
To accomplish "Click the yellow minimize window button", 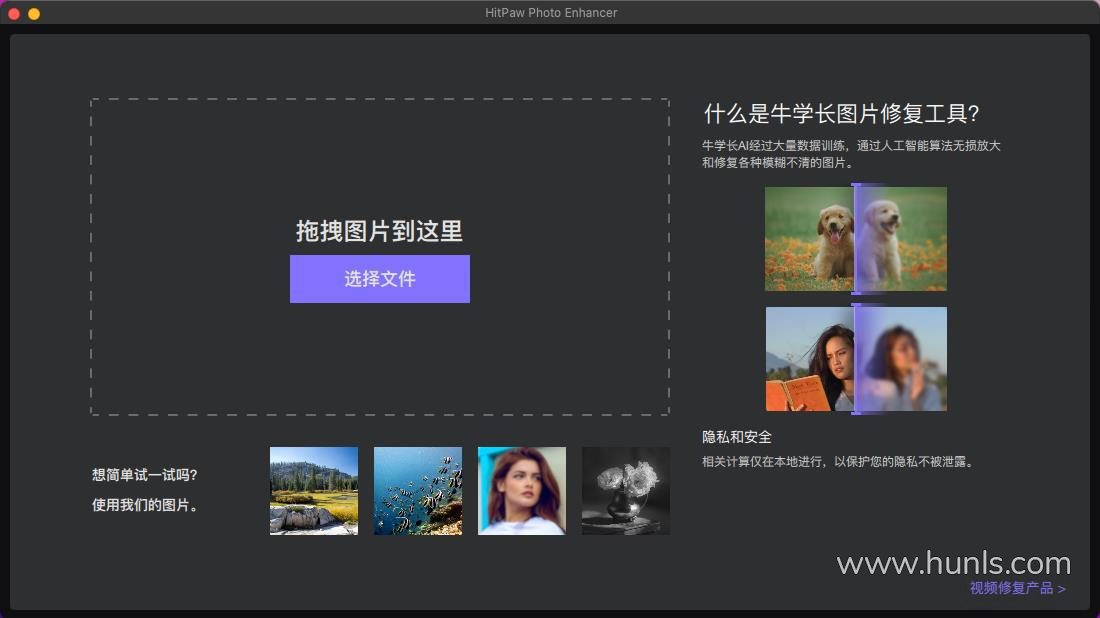I will (34, 13).
